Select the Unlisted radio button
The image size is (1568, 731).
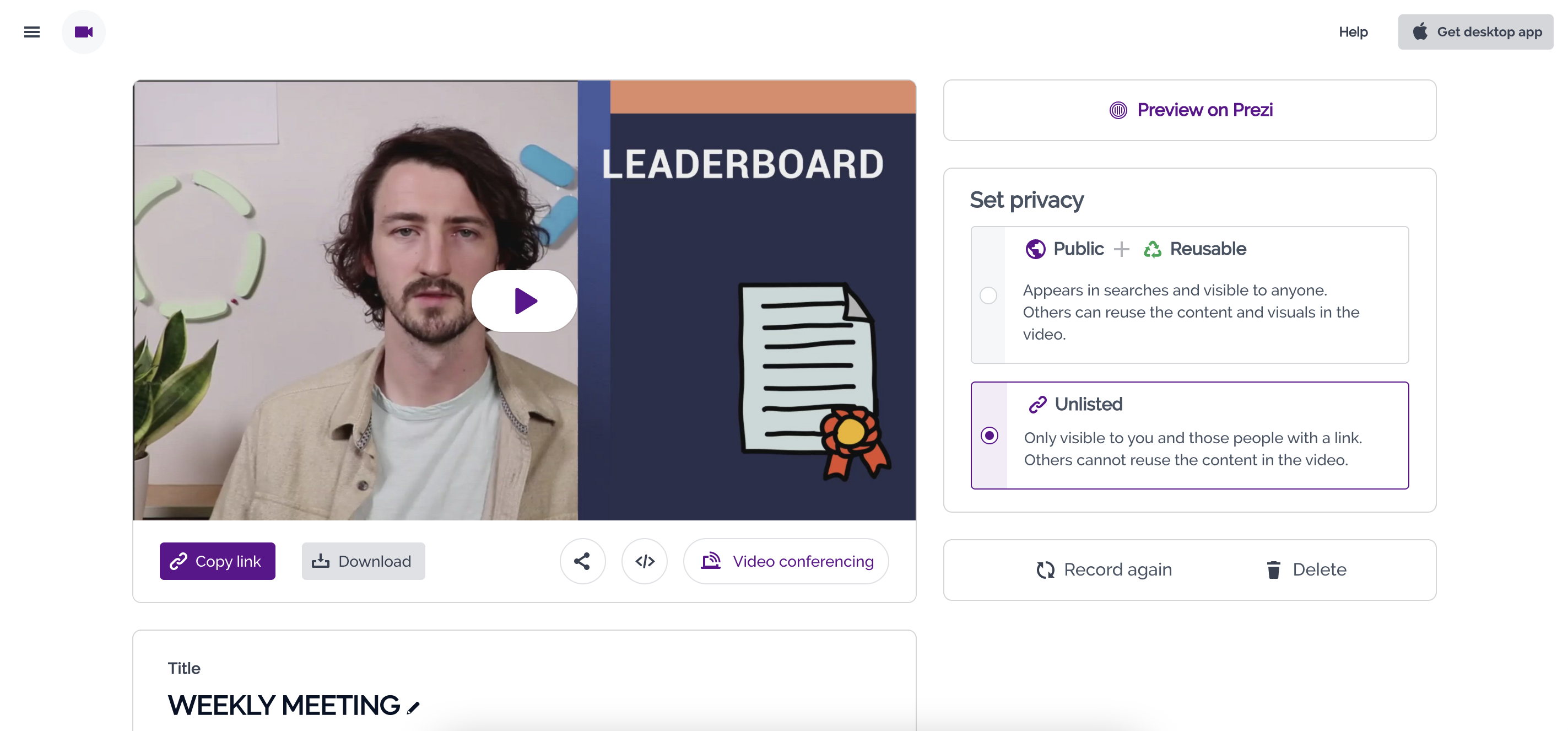(x=989, y=436)
